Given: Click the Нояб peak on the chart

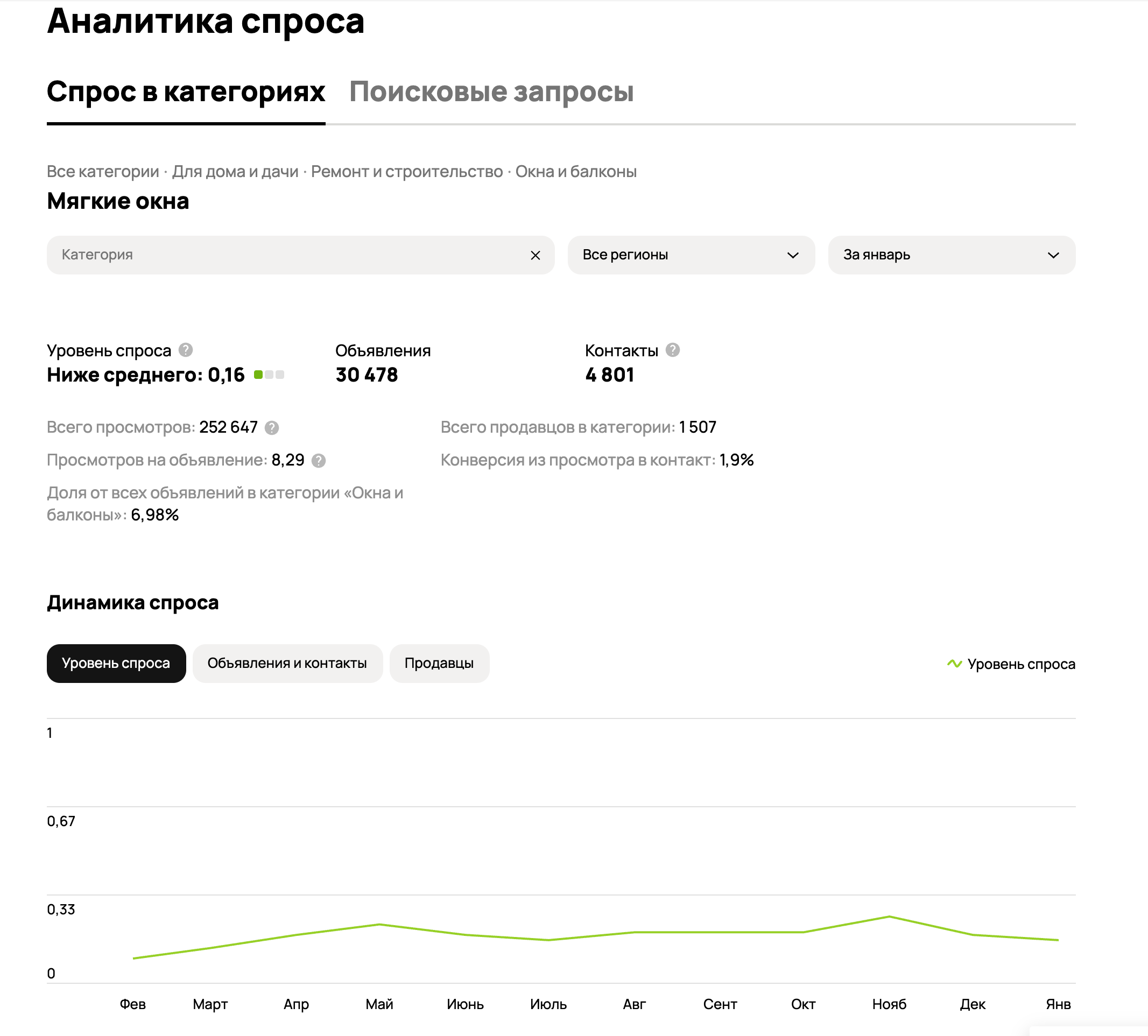Looking at the screenshot, I should pos(889,917).
